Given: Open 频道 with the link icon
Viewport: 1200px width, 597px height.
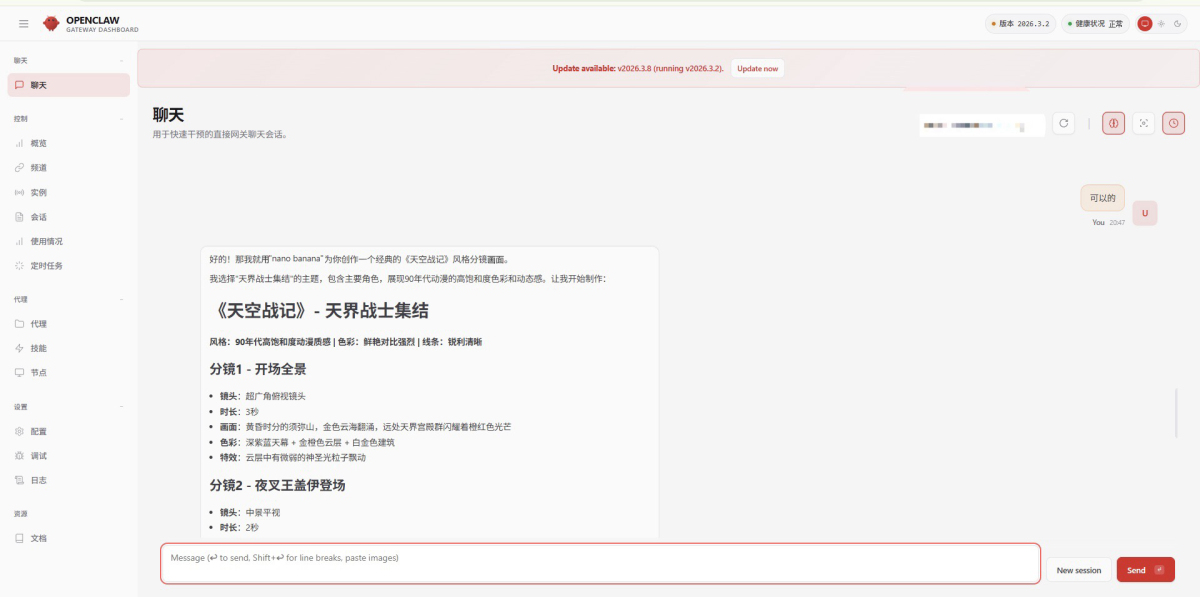Looking at the screenshot, I should point(38,168).
